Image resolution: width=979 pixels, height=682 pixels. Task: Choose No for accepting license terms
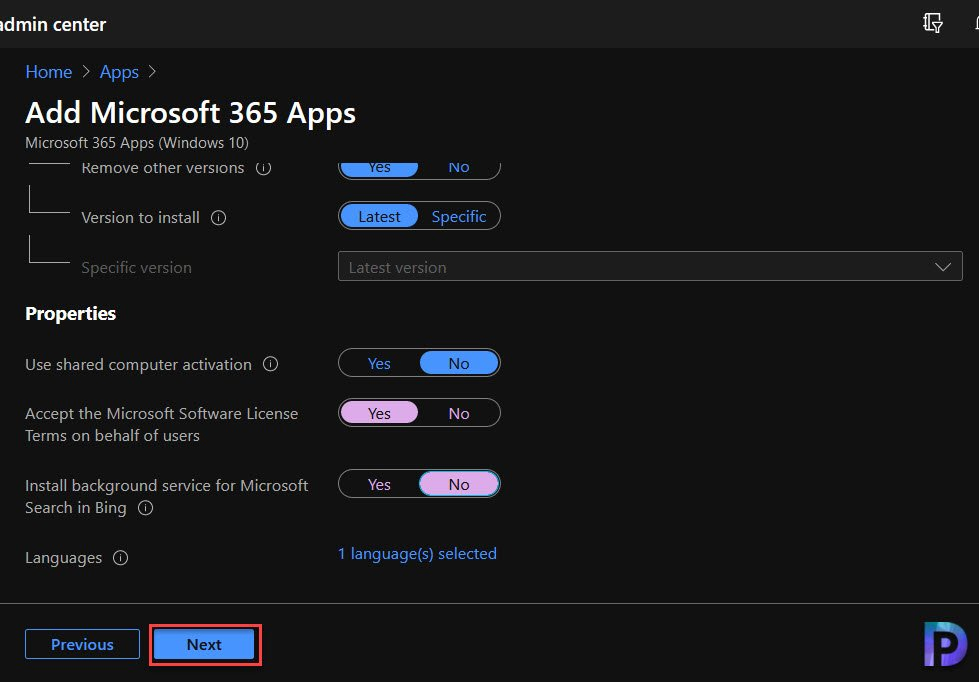coord(459,413)
